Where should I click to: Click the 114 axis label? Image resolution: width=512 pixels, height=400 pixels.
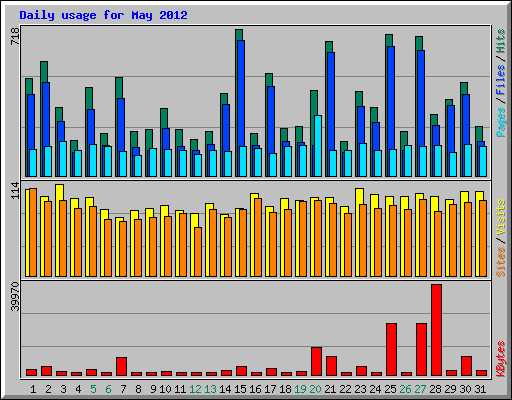pyautogui.click(x=15, y=190)
